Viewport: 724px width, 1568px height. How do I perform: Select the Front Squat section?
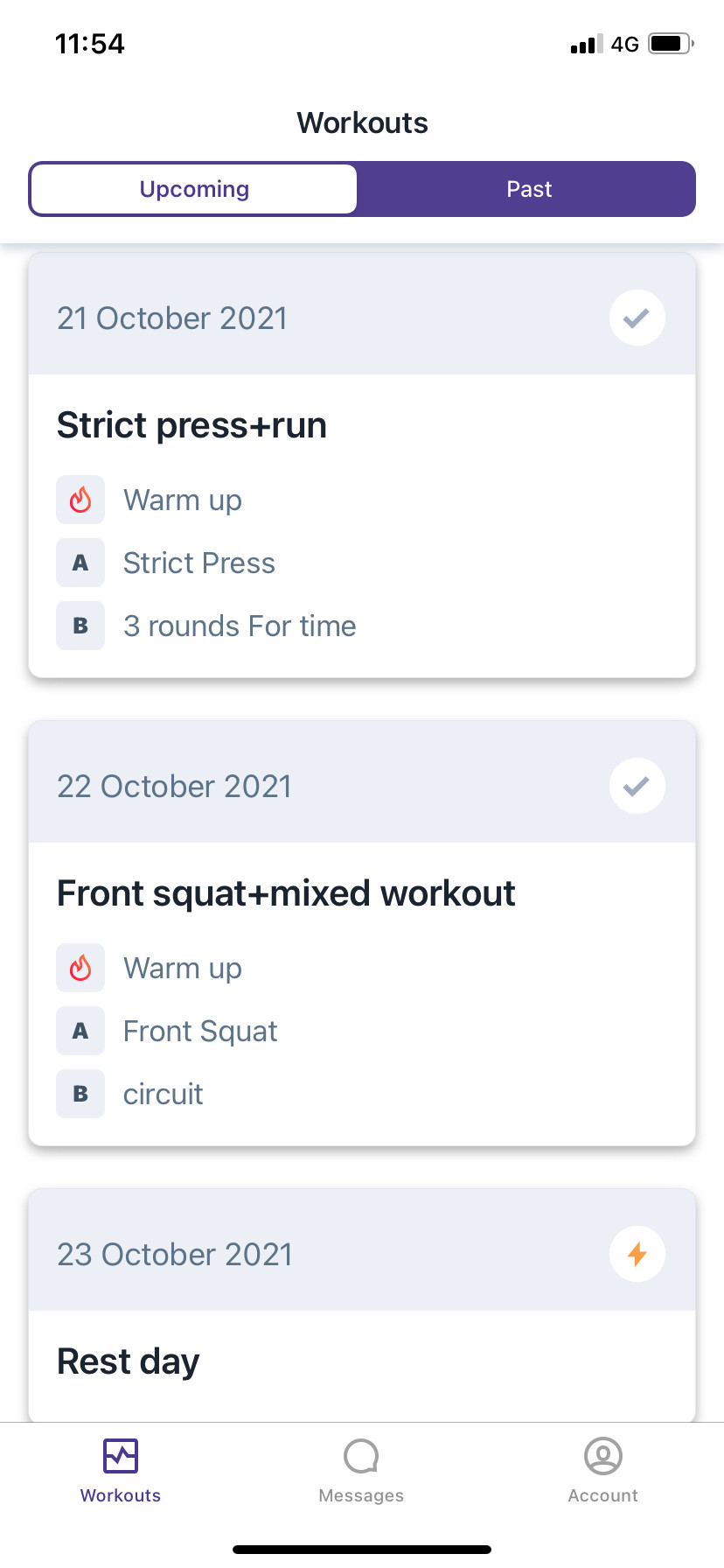(200, 1031)
